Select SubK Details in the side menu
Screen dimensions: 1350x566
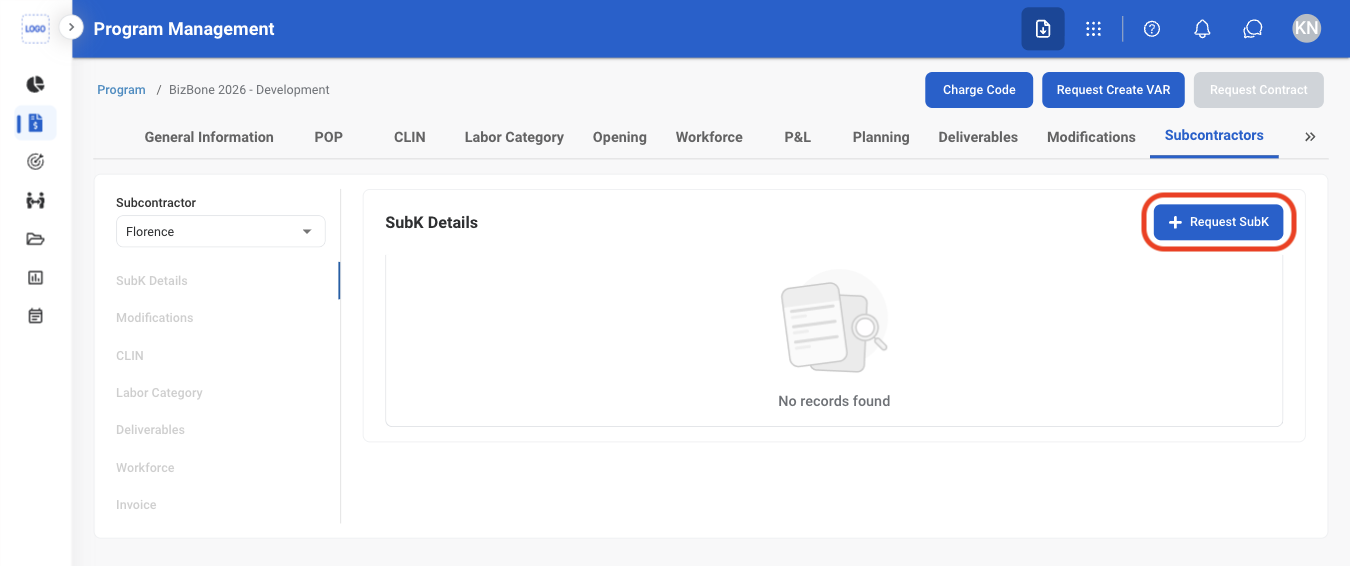point(152,281)
